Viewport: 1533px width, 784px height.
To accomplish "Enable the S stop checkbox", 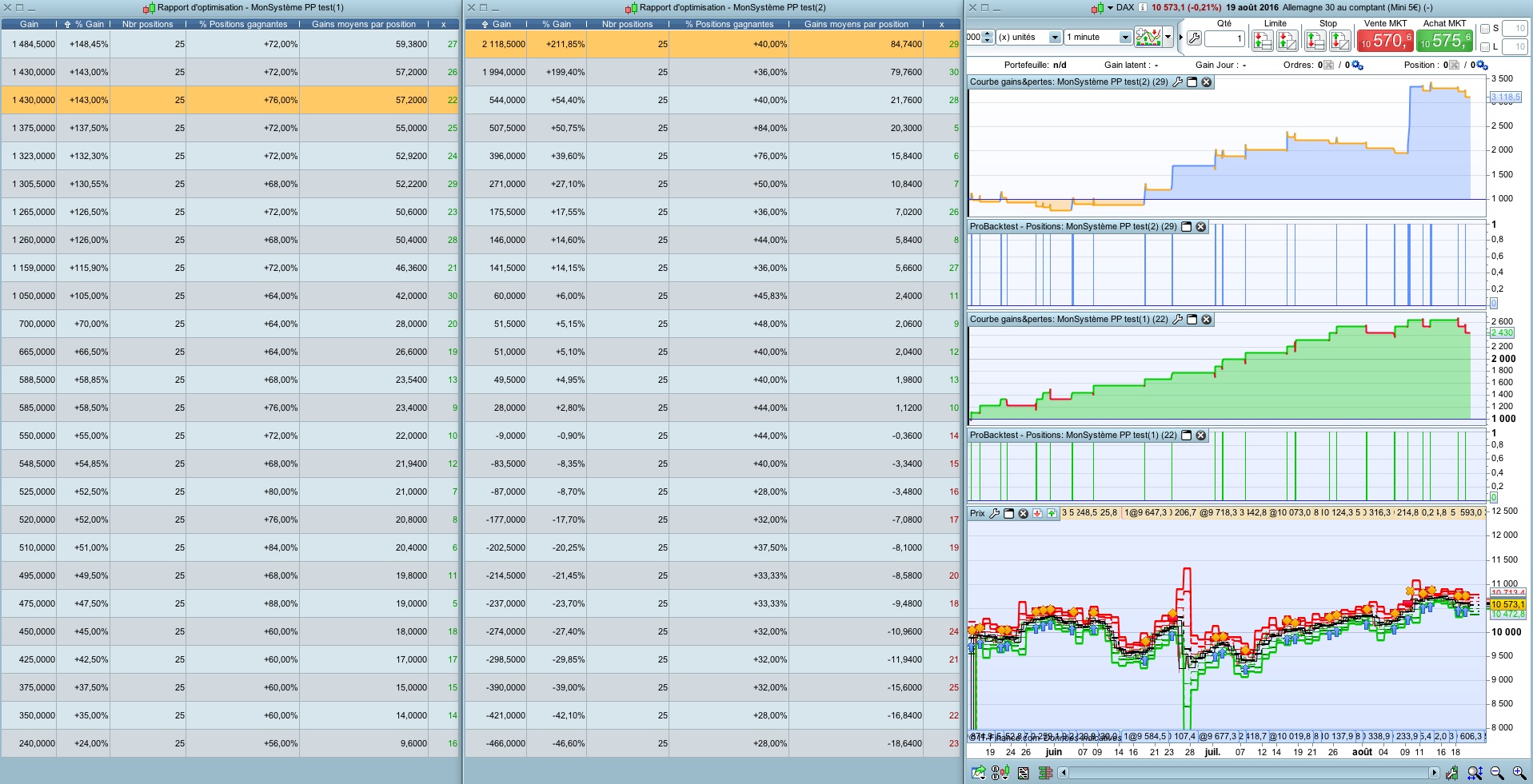I will tap(1485, 29).
